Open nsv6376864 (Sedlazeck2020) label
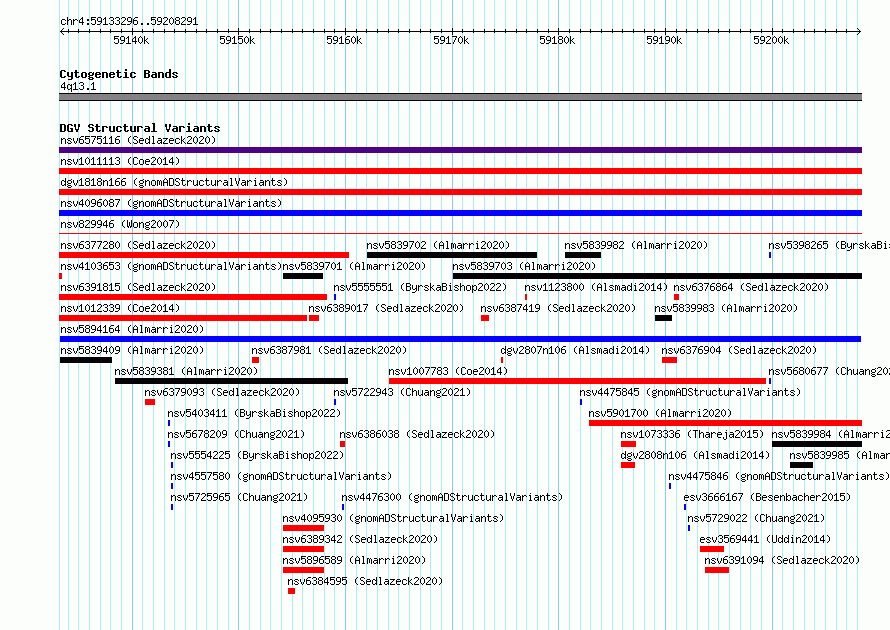Image resolution: width=890 pixels, height=630 pixels. pos(751,287)
